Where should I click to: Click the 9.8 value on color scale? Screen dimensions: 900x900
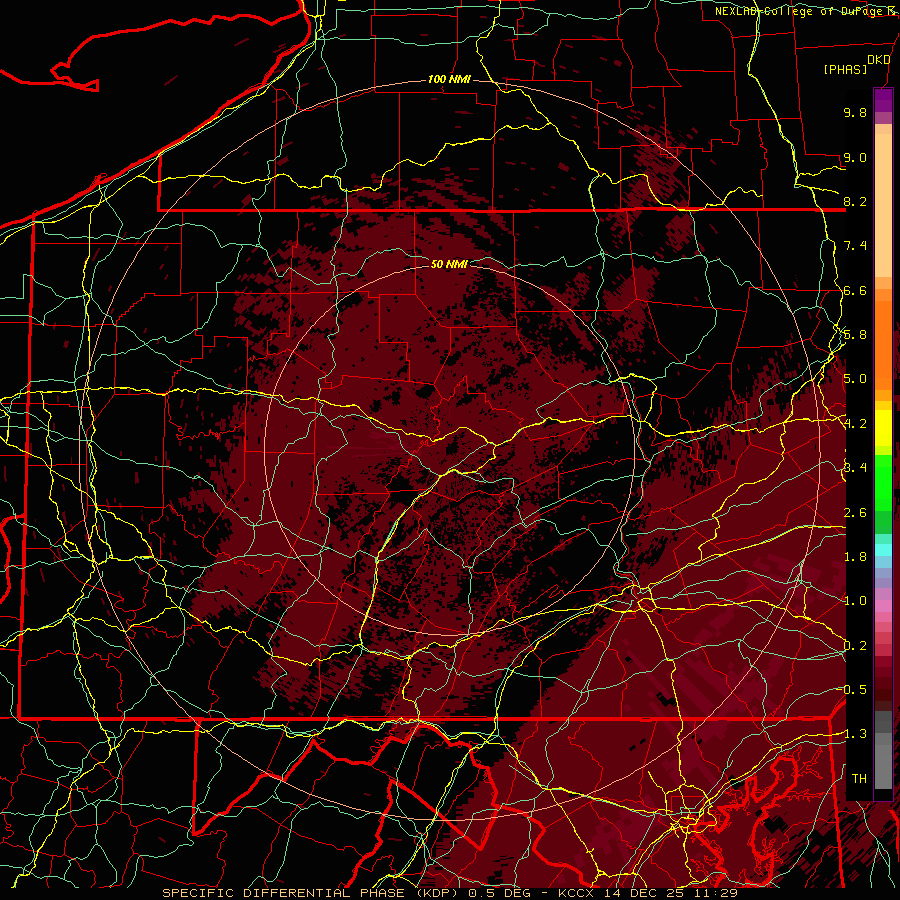click(x=855, y=112)
